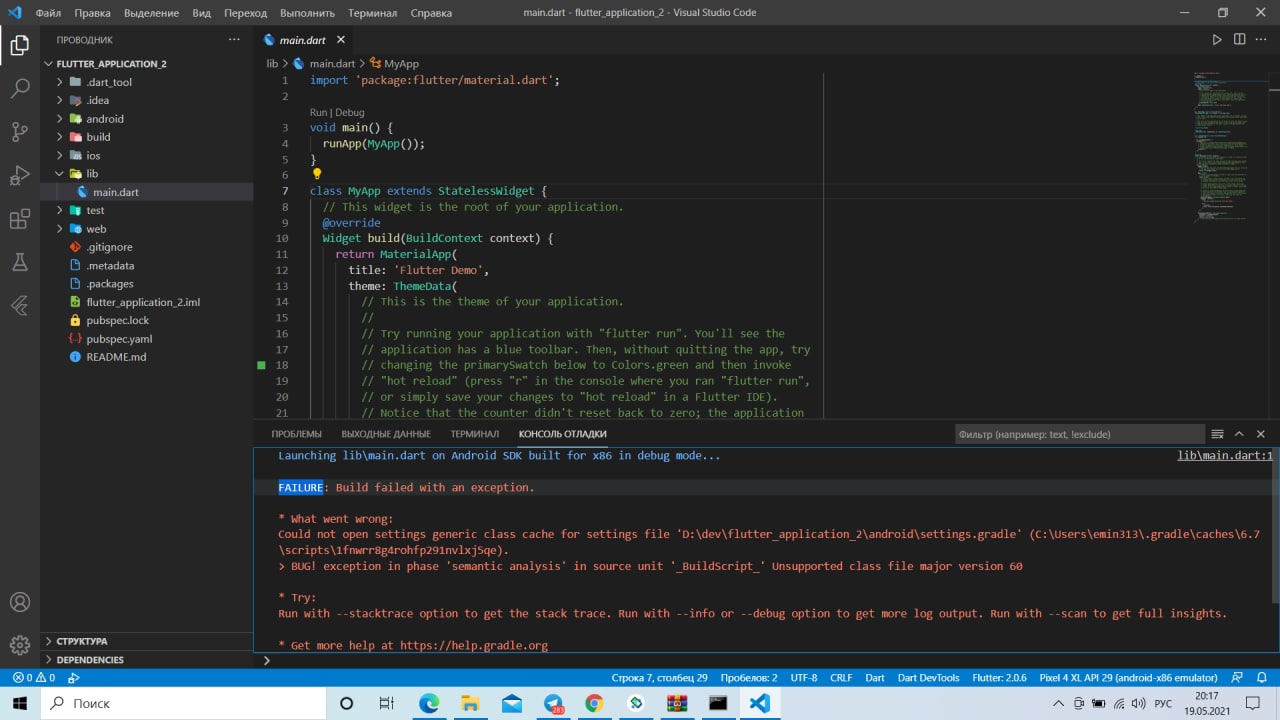Image resolution: width=1280 pixels, height=720 pixels.
Task: Open the Manage gear icon
Action: [x=20, y=645]
